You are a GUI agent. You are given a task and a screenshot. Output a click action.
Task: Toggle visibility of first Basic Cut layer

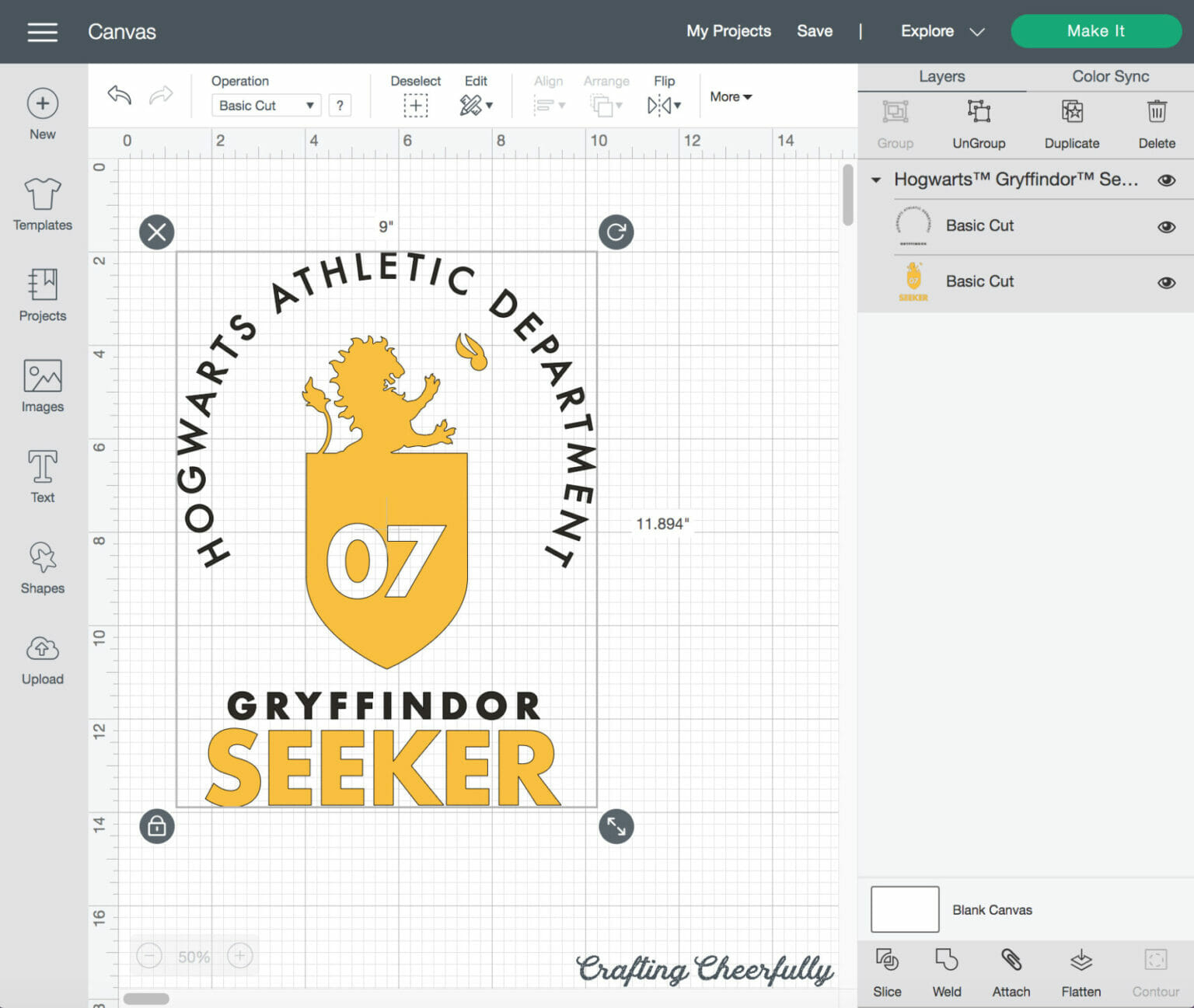click(1166, 227)
